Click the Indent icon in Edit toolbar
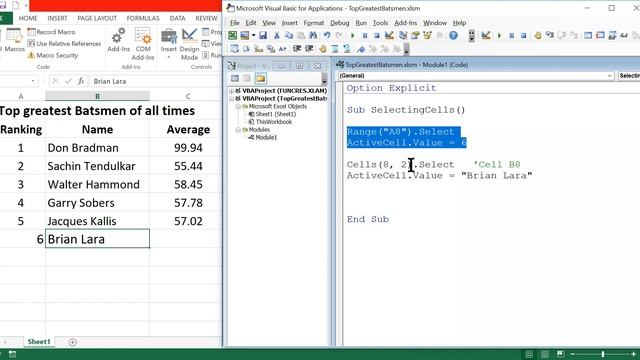Viewport: 640px width, 360px height. [297, 49]
